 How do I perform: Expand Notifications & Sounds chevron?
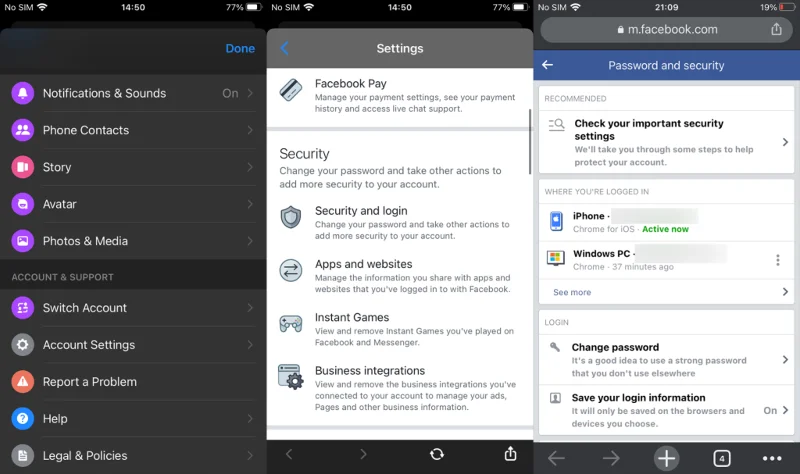click(x=250, y=93)
